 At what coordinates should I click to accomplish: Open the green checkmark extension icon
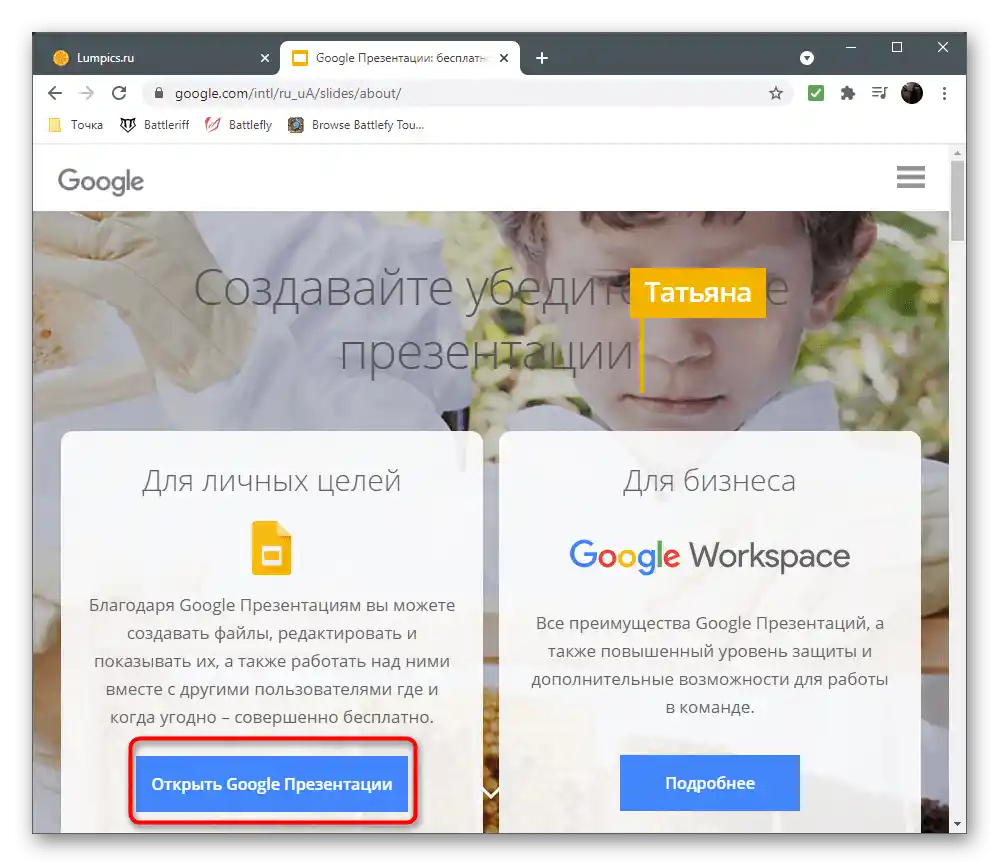pyautogui.click(x=816, y=93)
